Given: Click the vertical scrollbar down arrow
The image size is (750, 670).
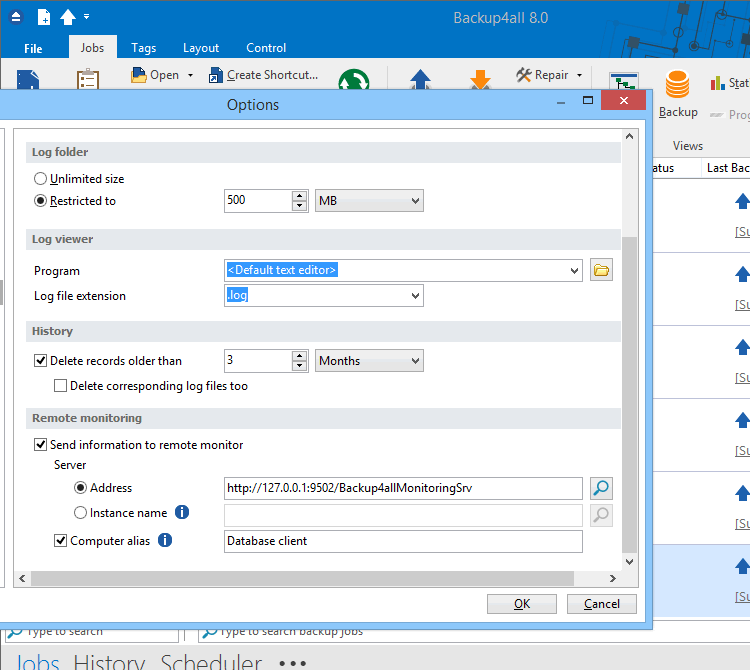Looking at the screenshot, I should 629,562.
